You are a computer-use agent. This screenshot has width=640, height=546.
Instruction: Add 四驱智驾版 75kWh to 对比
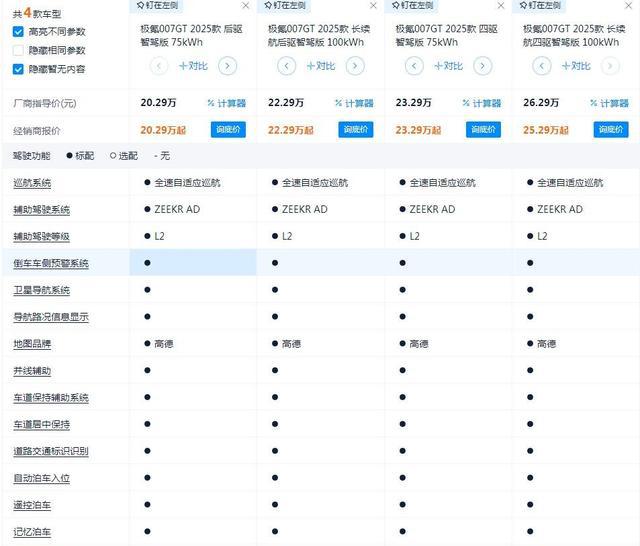(448, 66)
